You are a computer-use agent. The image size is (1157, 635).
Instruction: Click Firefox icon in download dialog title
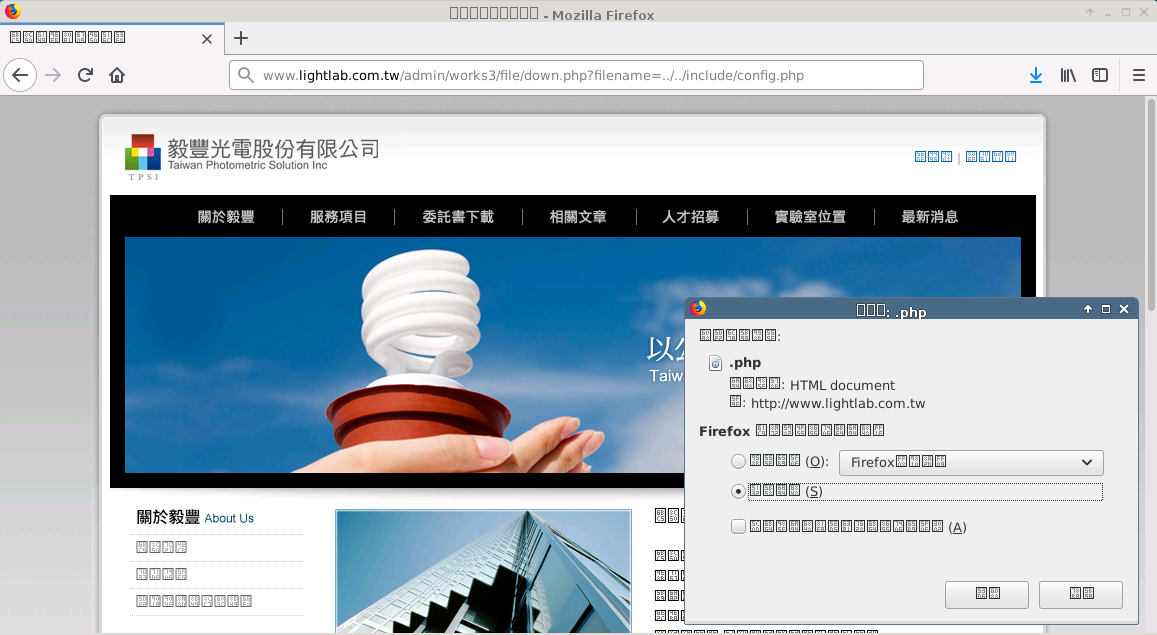698,308
